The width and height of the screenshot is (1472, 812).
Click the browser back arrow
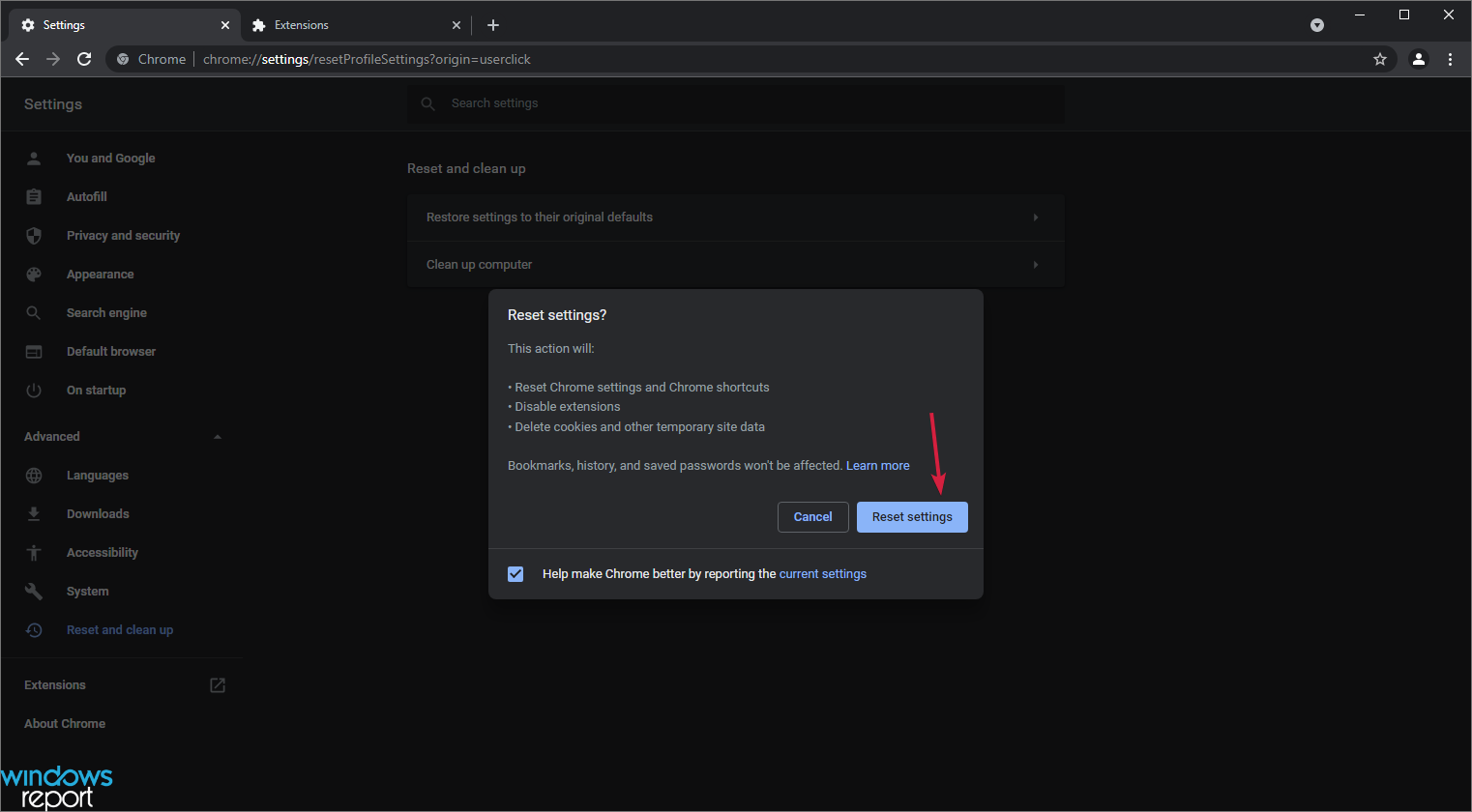(x=22, y=59)
